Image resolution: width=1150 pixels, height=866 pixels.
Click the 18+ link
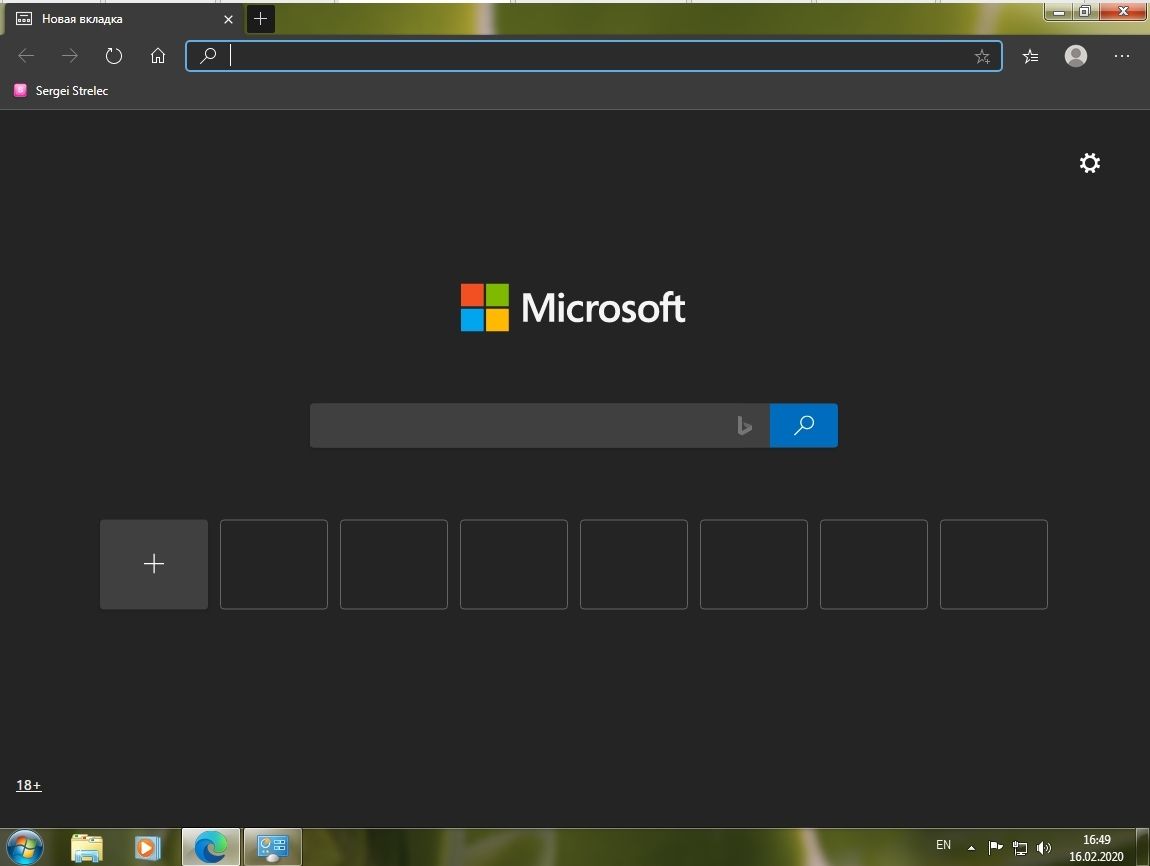(x=29, y=785)
